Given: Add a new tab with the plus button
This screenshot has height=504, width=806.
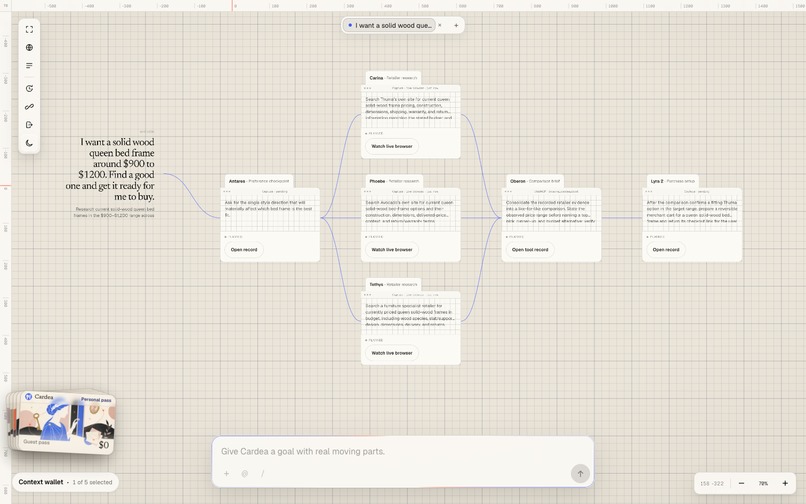Looking at the screenshot, I should click(456, 25).
